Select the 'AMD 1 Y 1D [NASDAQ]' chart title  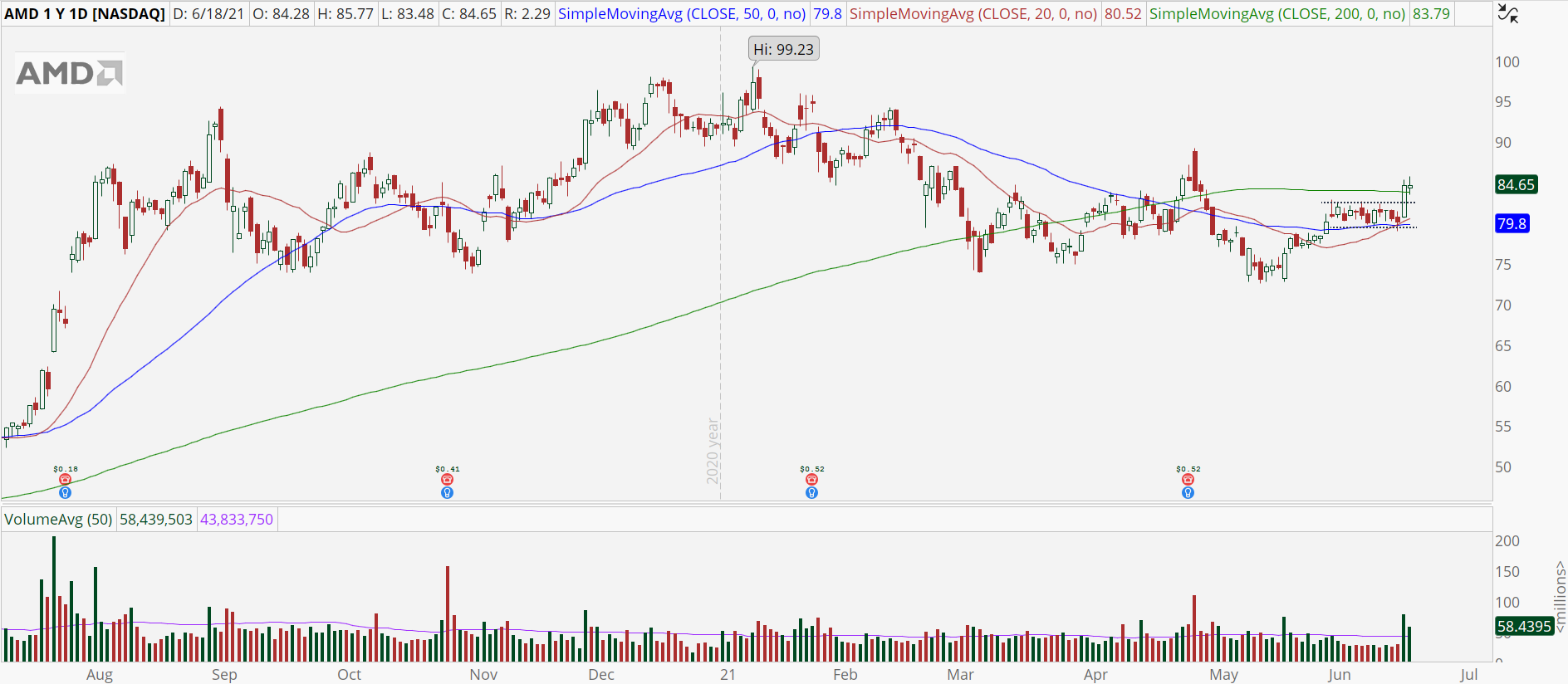coord(85,14)
